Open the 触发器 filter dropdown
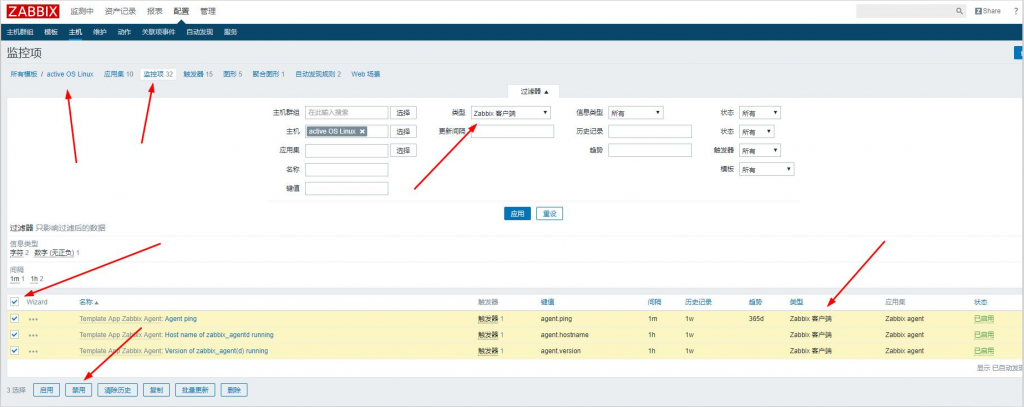1024x407 pixels. [760, 150]
